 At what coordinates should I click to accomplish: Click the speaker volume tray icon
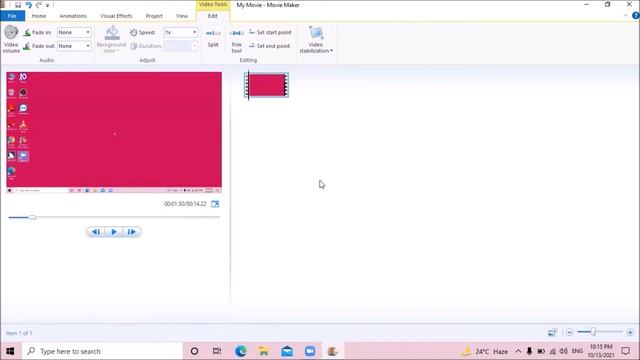[564, 351]
